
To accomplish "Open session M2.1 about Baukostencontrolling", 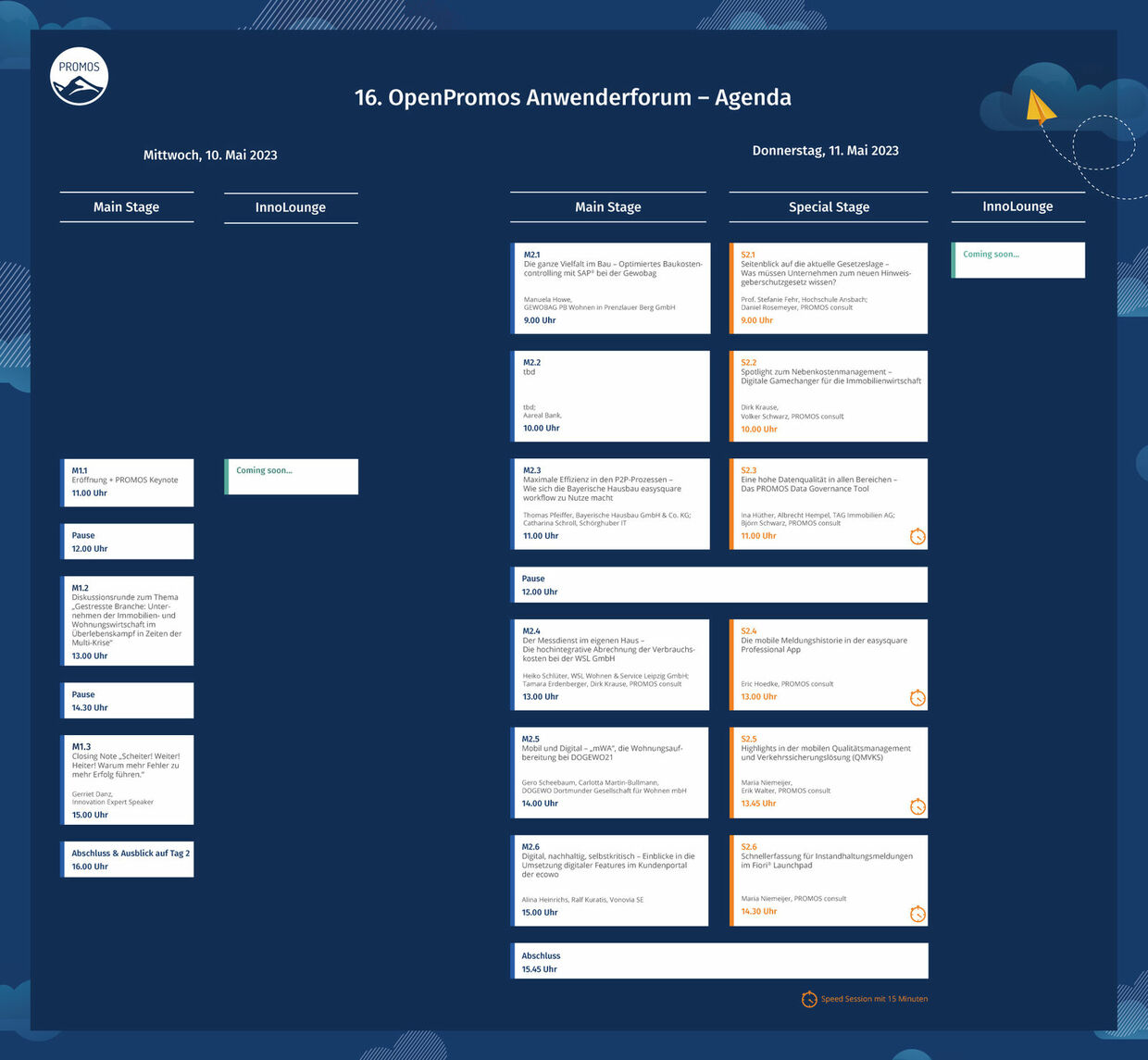I will (x=611, y=288).
